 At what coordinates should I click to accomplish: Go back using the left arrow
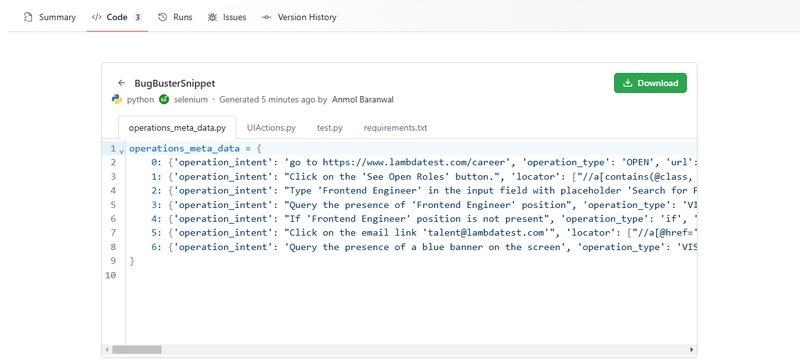121,83
